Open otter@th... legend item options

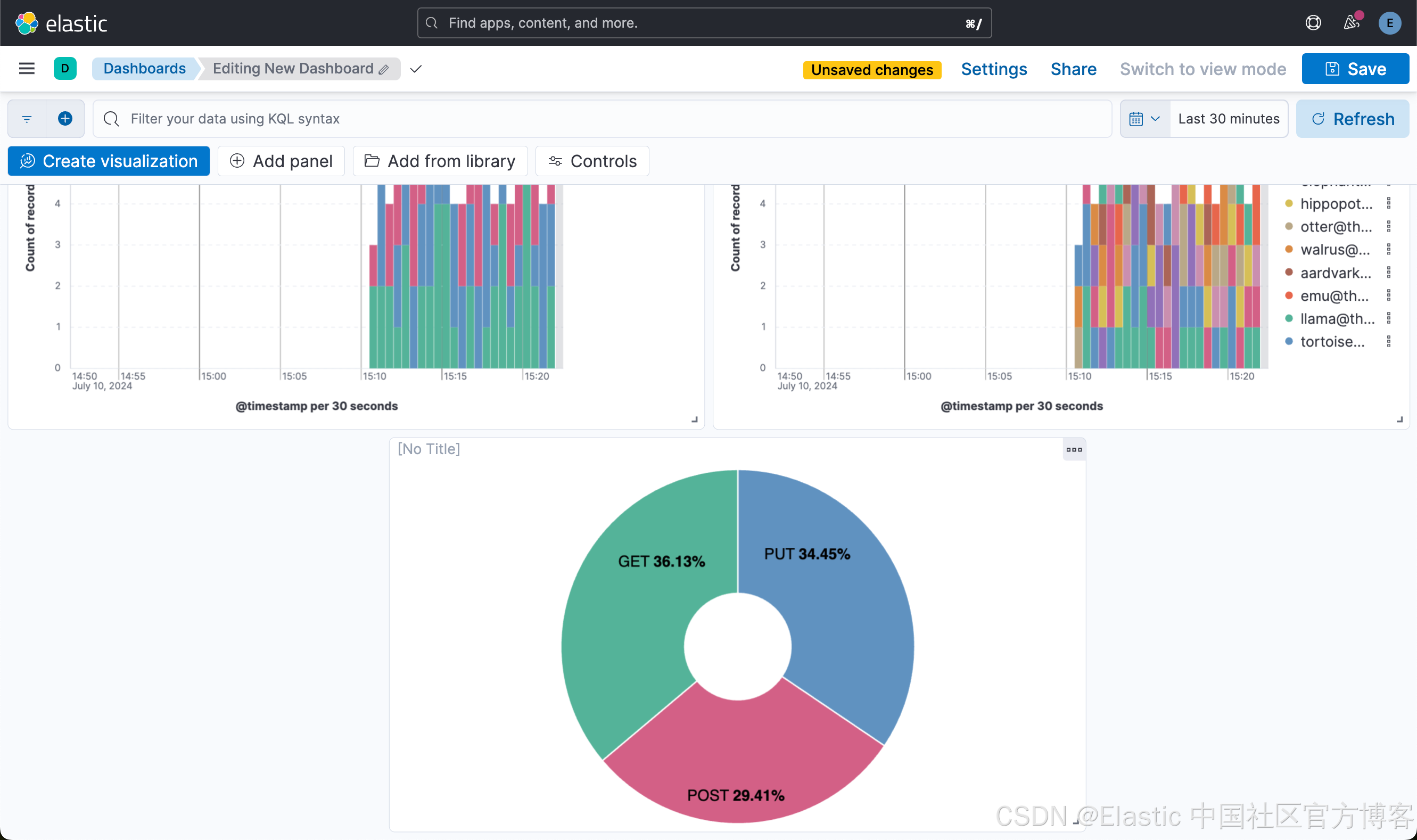click(1388, 226)
